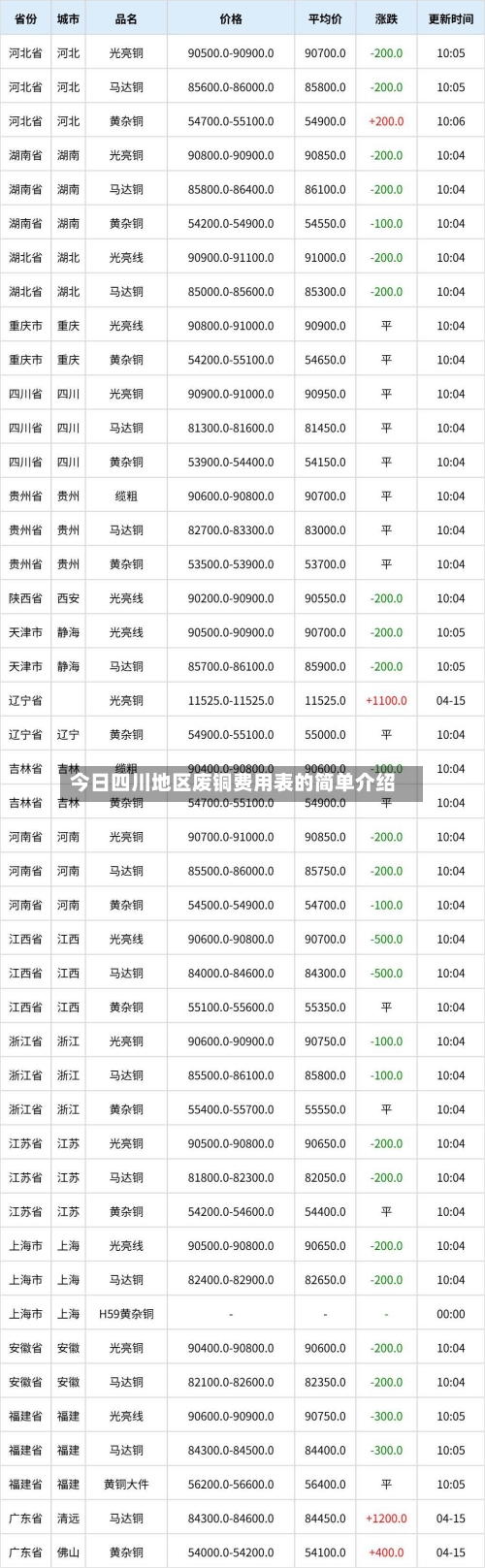Select price cell 53900.0-54400.0
The width and height of the screenshot is (485, 1568).
(231, 462)
